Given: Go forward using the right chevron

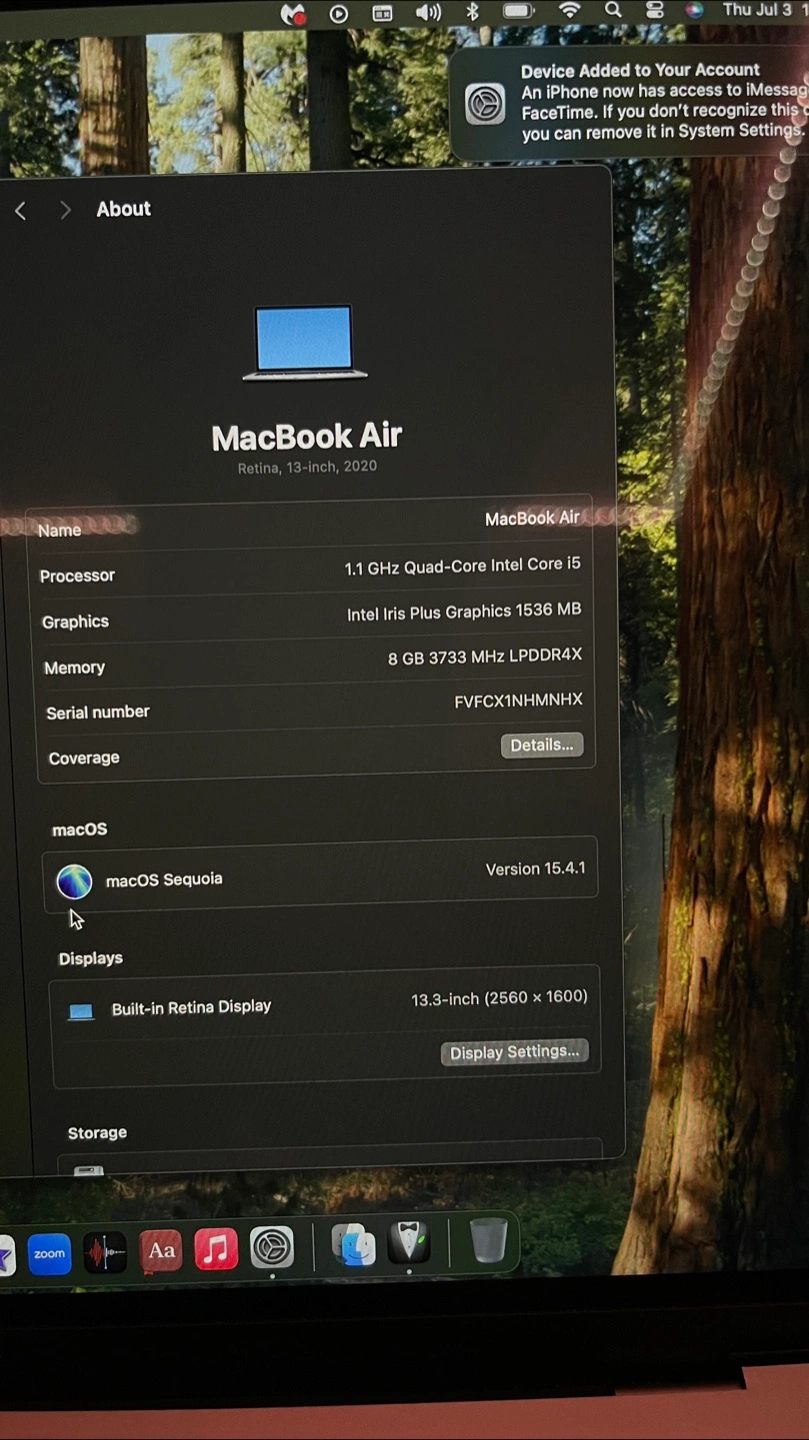Looking at the screenshot, I should point(65,210).
